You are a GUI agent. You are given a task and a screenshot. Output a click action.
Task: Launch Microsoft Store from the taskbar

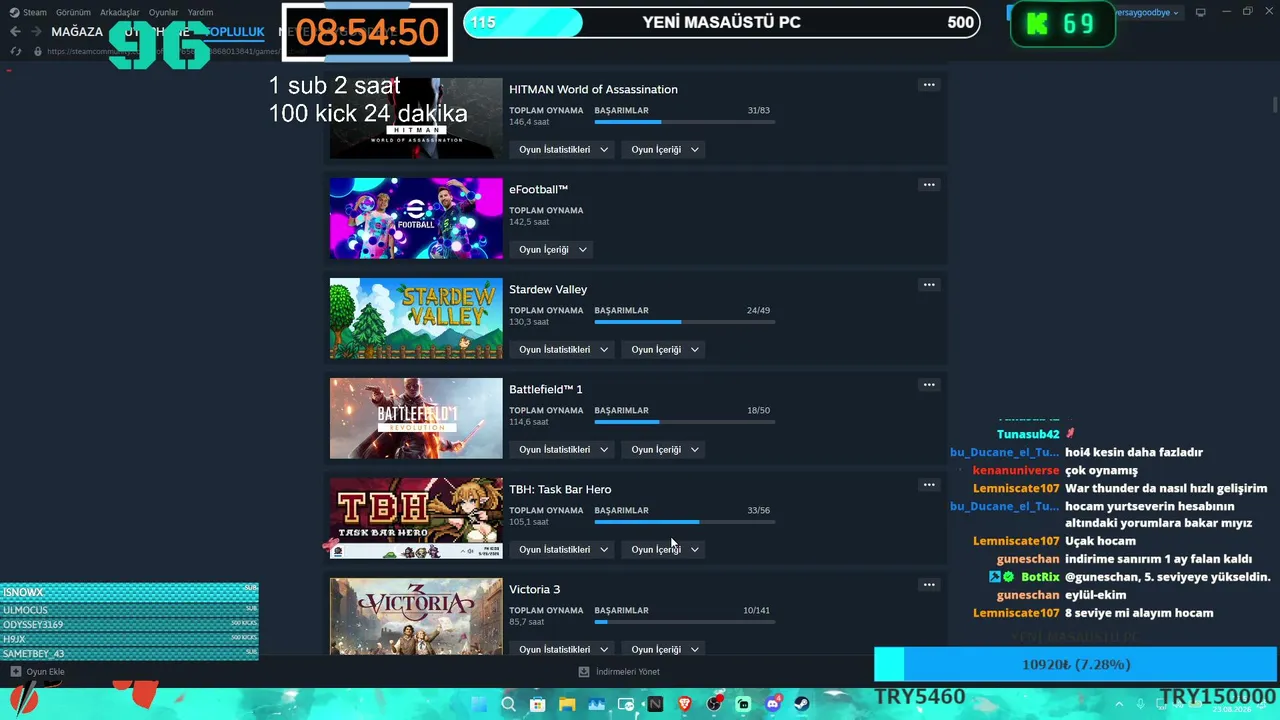(537, 704)
